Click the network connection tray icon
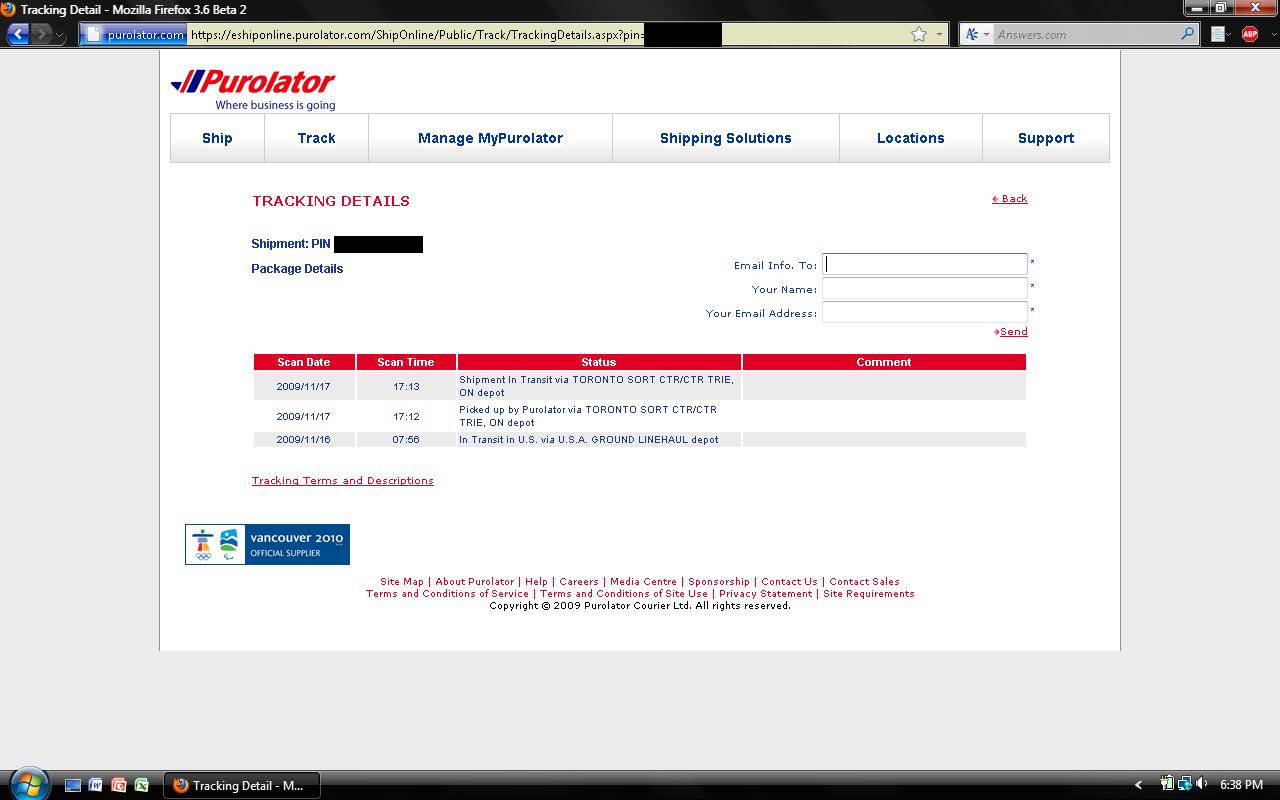This screenshot has height=800, width=1280. pyautogui.click(x=1184, y=784)
